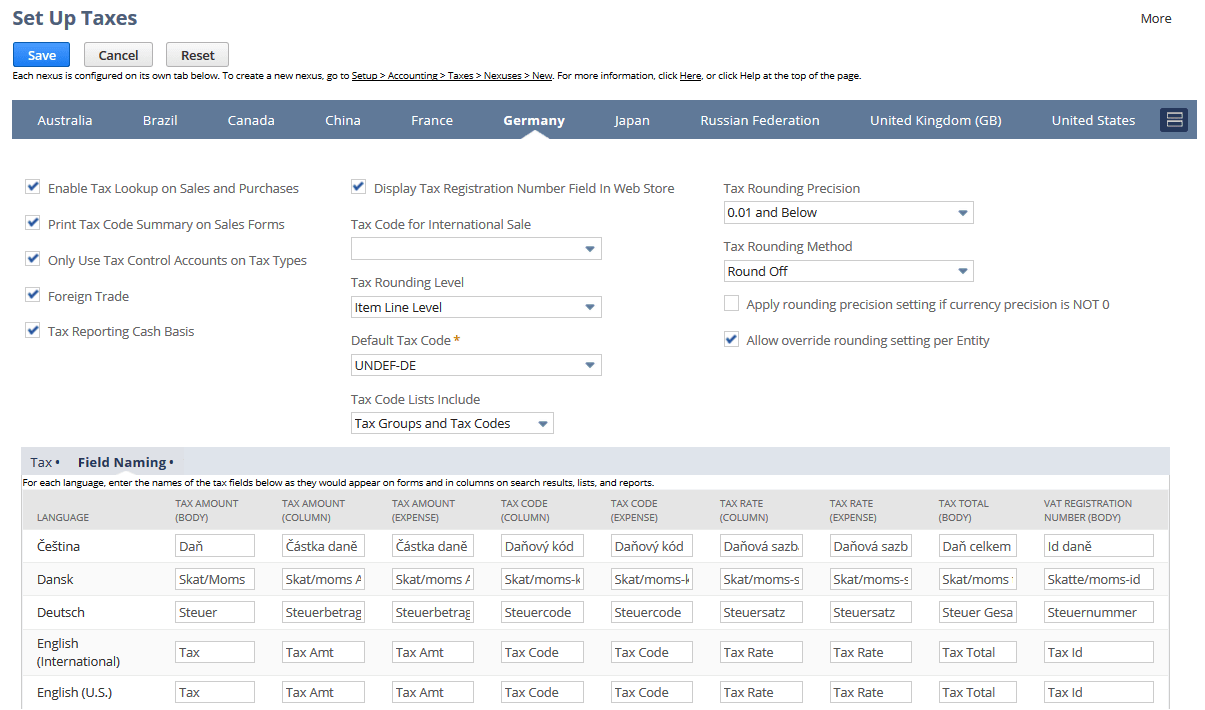Viewport: 1205px width, 710px height.
Task: Click the Here help link
Action: click(x=689, y=74)
